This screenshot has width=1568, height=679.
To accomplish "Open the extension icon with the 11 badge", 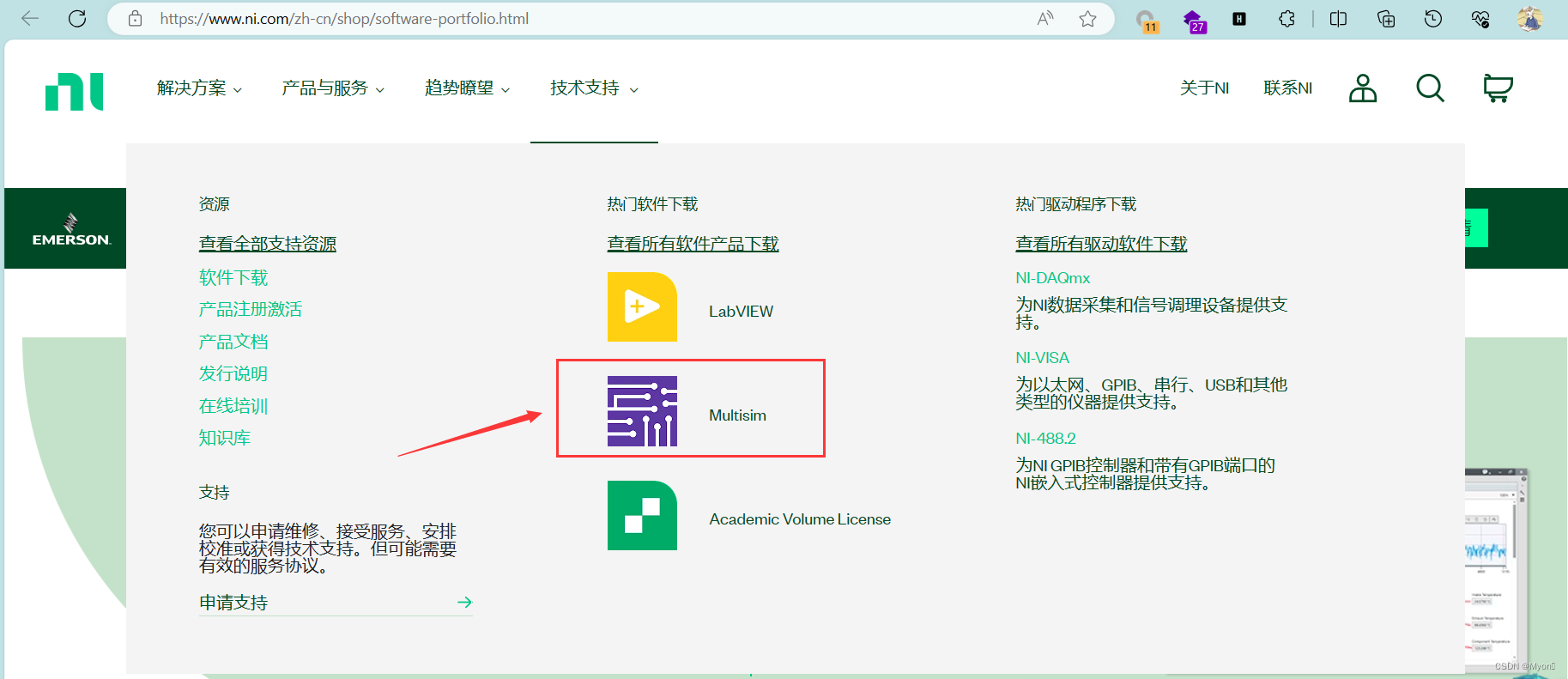I will point(1147,20).
